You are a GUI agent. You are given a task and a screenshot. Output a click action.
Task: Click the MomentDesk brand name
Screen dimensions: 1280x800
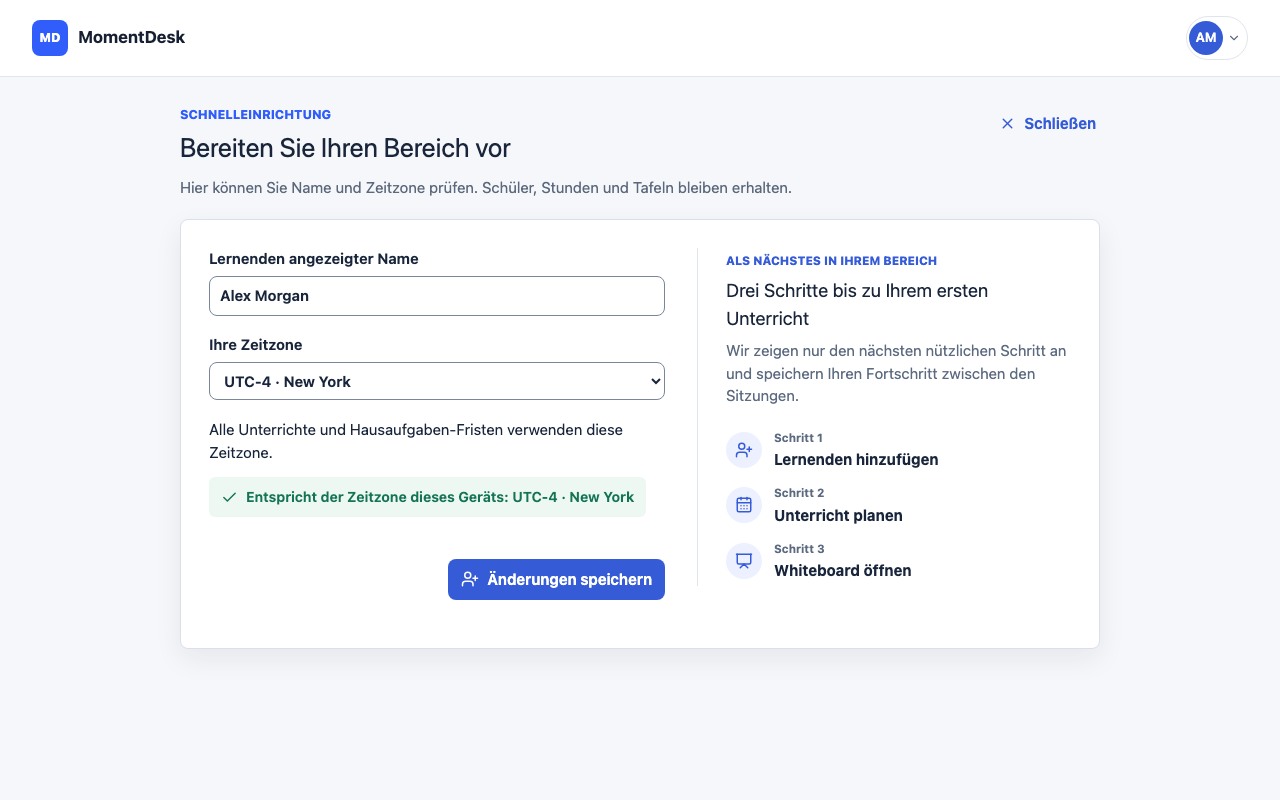click(132, 38)
